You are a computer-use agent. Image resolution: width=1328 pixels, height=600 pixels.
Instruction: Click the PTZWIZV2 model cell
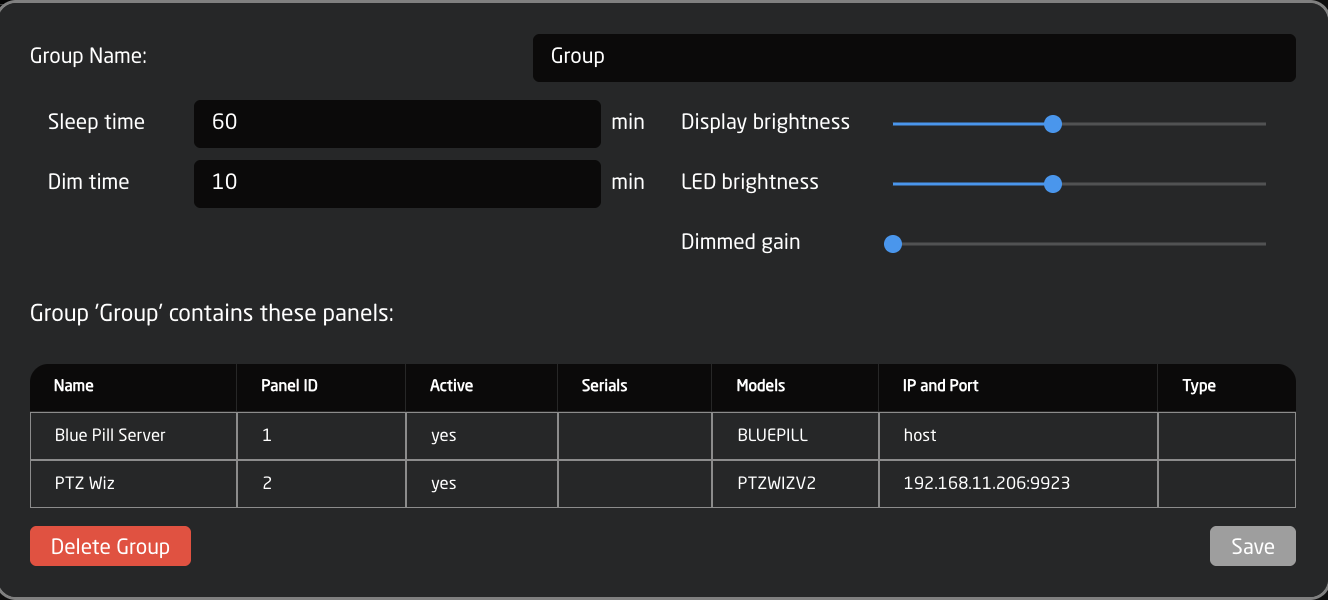click(778, 484)
